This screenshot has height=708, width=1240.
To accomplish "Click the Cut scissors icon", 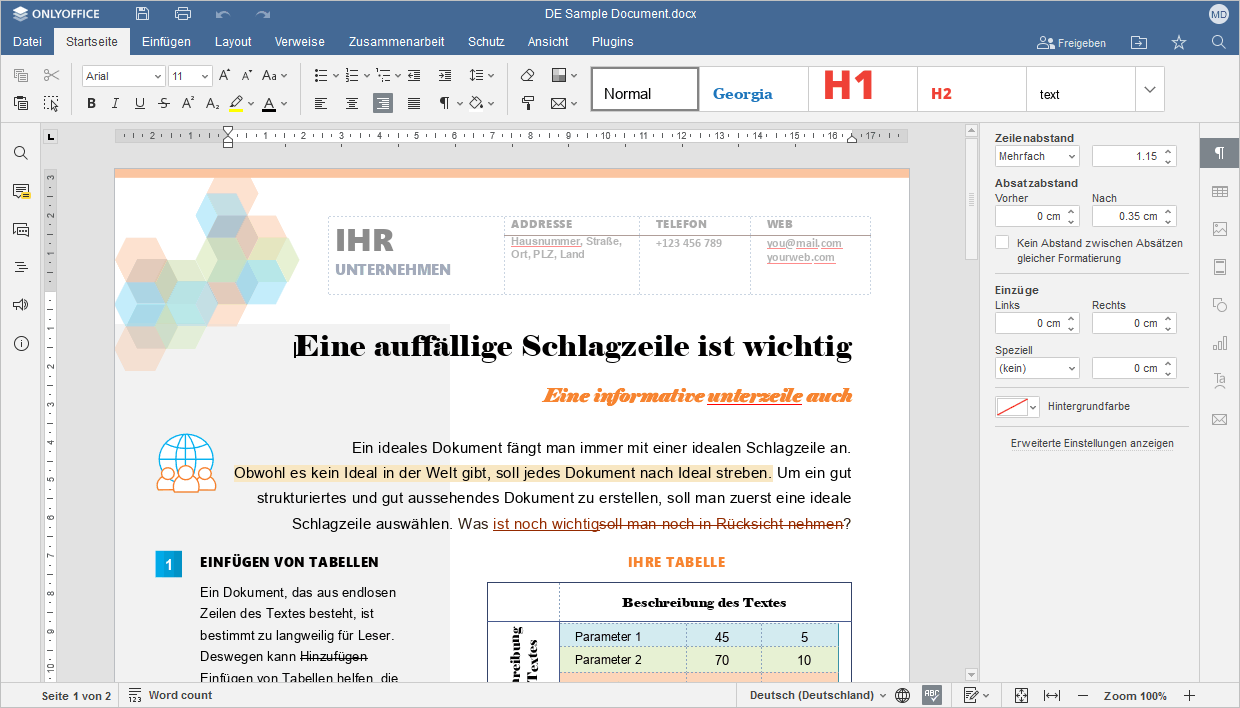I will [x=52, y=75].
